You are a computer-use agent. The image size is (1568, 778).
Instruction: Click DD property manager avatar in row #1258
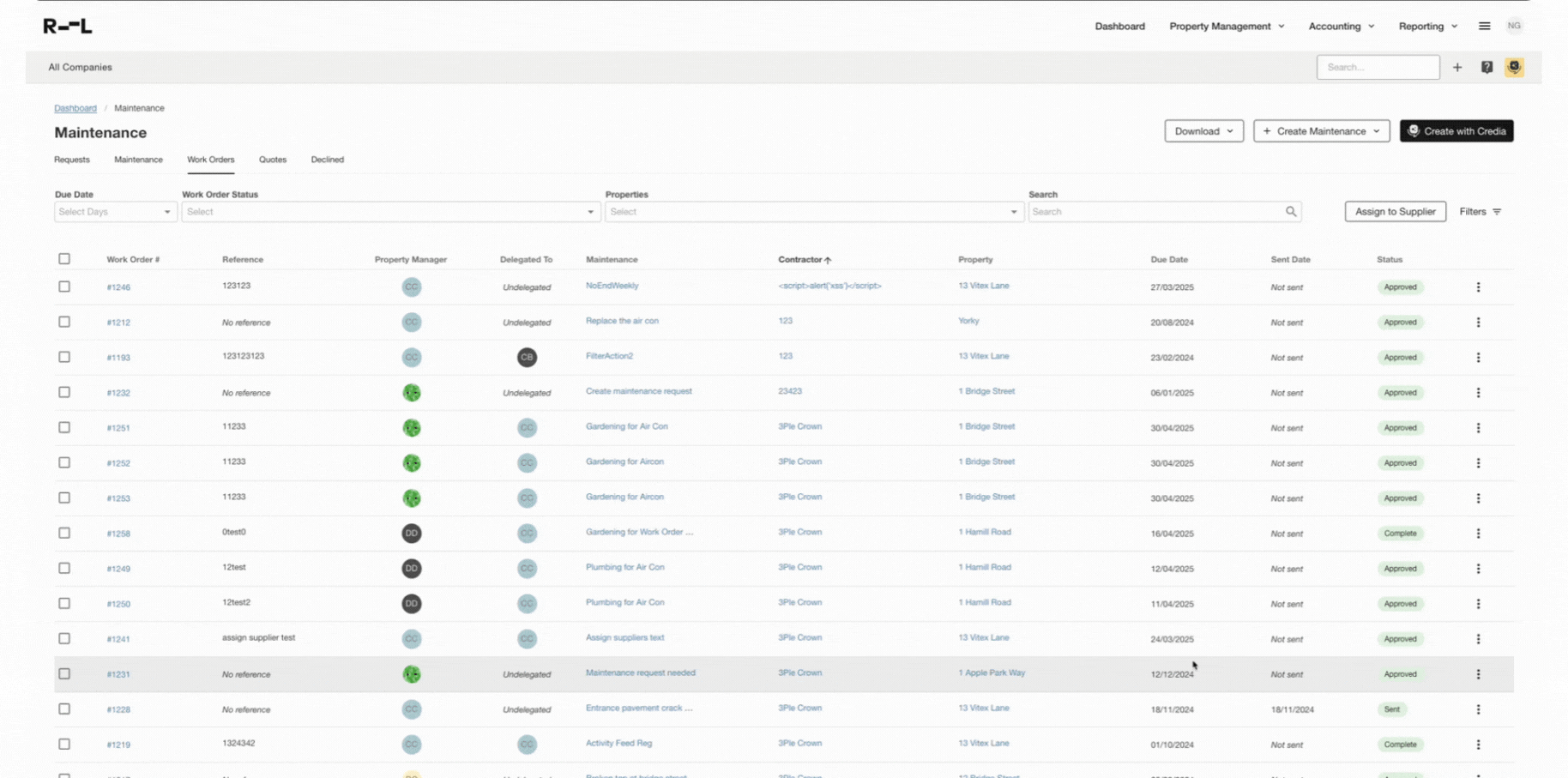coord(412,534)
